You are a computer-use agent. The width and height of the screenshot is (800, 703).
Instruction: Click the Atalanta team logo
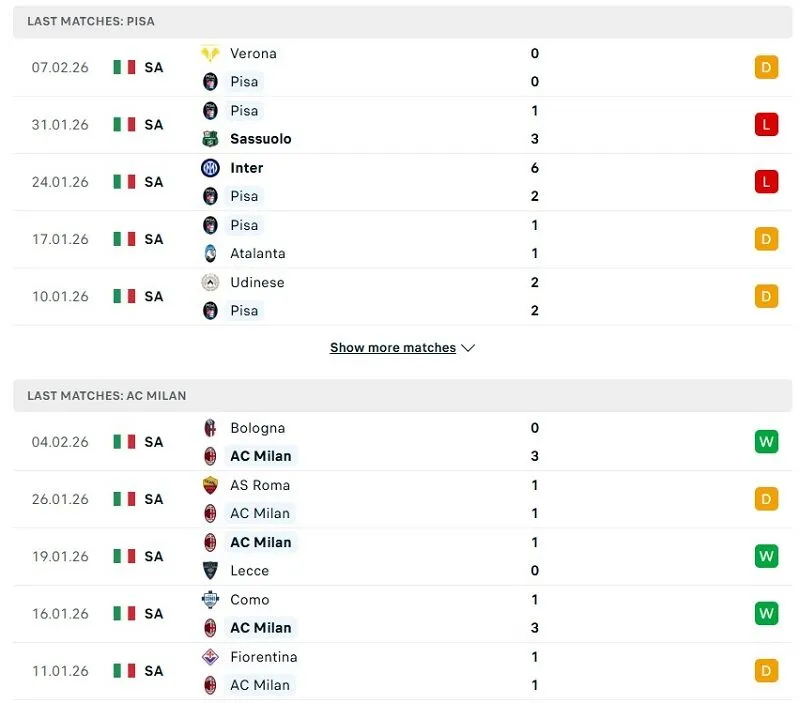pos(210,254)
